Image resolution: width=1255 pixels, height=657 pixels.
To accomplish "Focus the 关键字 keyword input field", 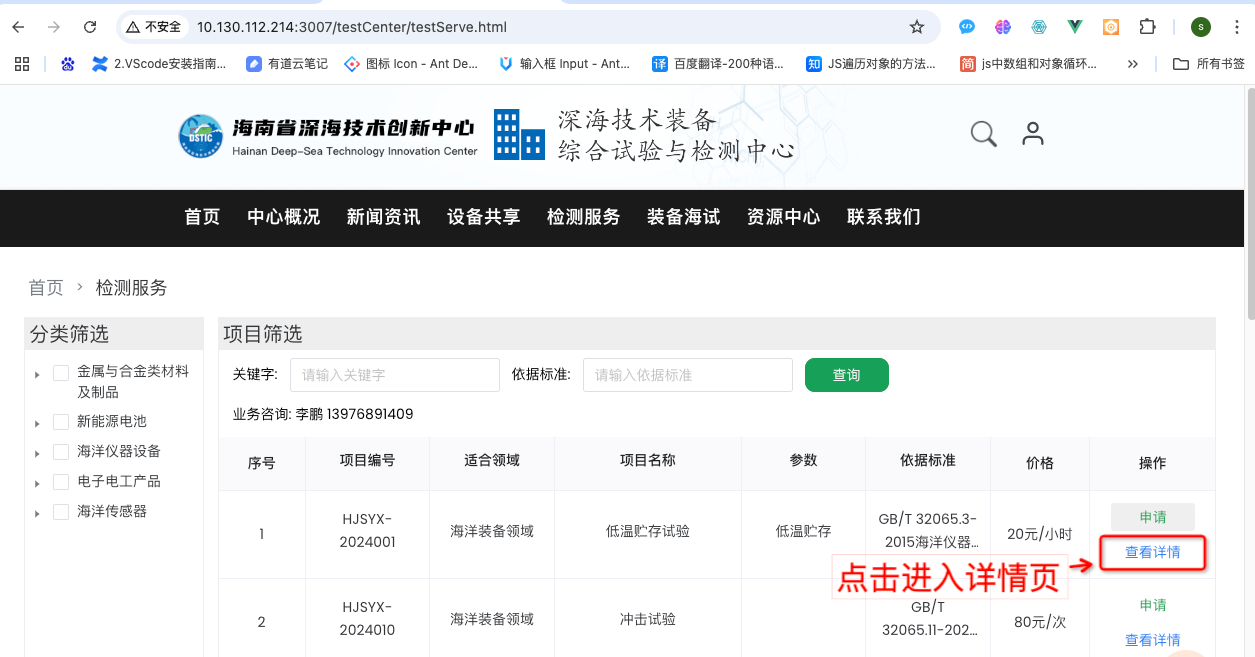I will coord(395,375).
